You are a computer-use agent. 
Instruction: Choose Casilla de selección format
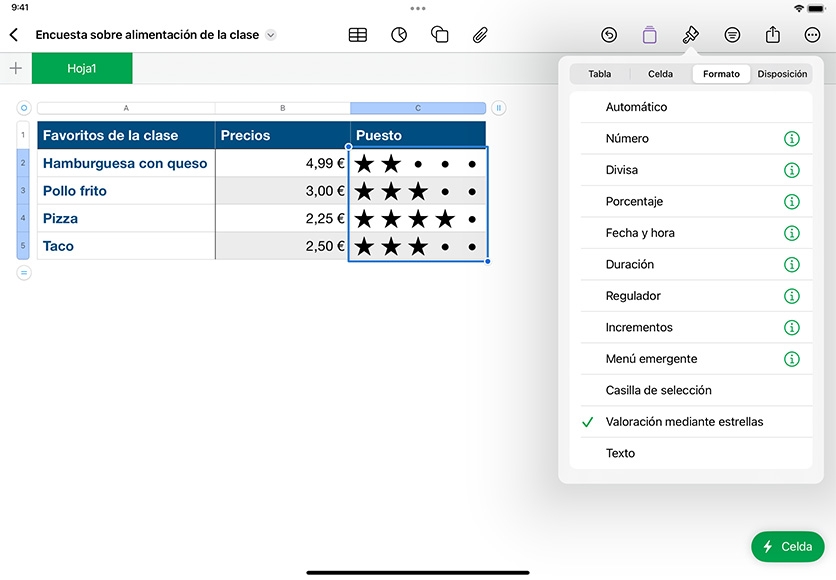[x=691, y=390]
